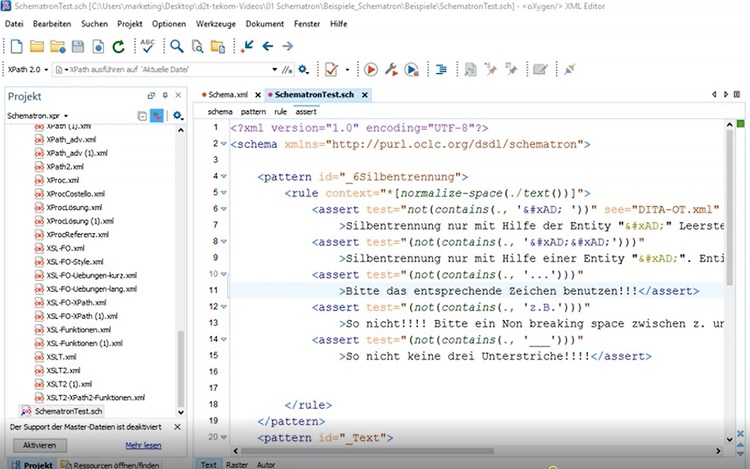
Task: Follow the Mehr lesen link
Action: 143,445
